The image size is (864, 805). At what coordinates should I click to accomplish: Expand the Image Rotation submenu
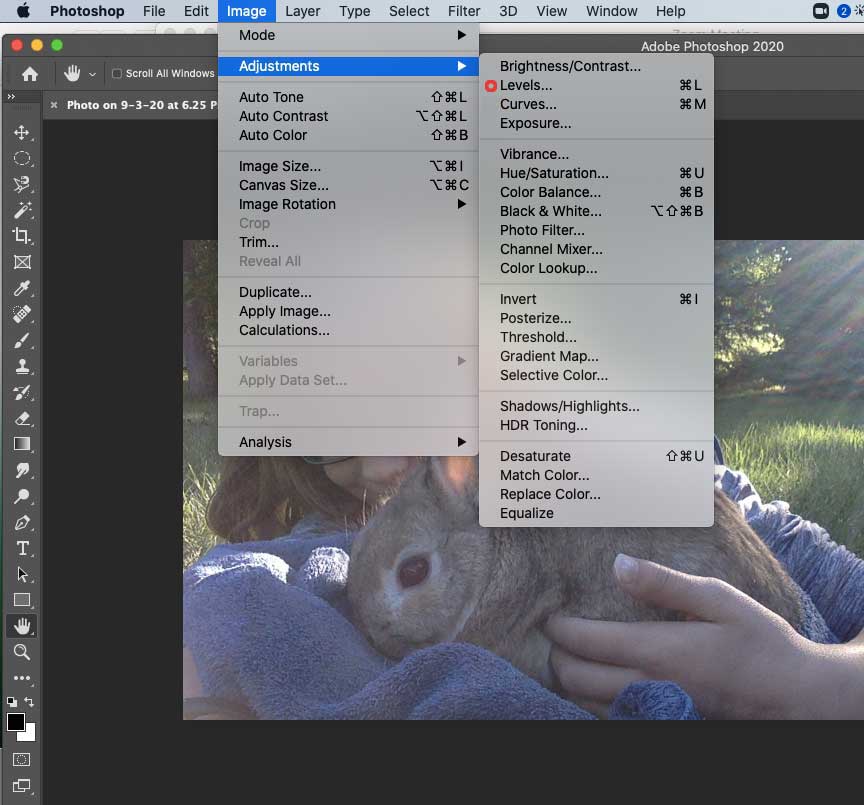(x=348, y=204)
